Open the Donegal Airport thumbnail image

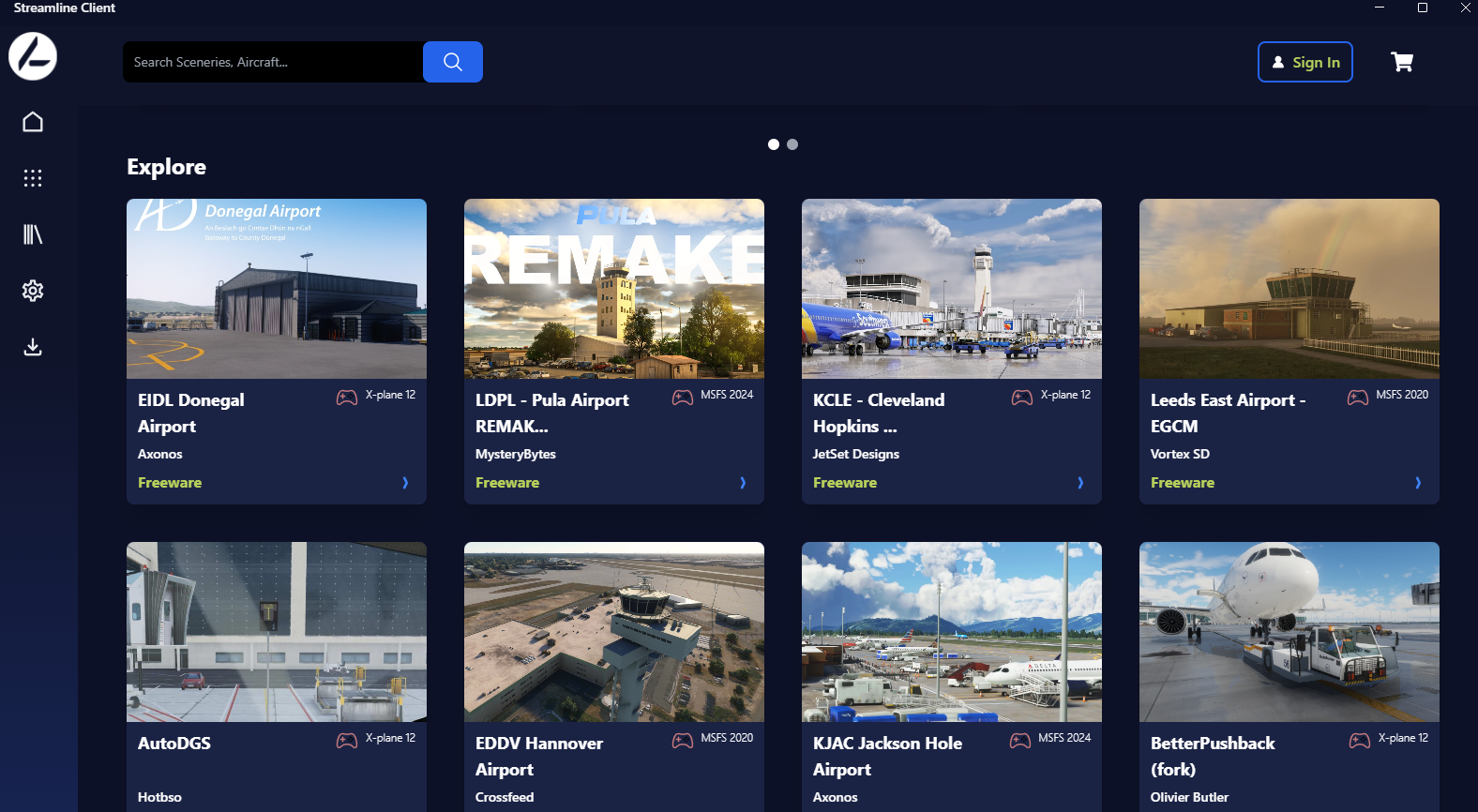click(277, 289)
